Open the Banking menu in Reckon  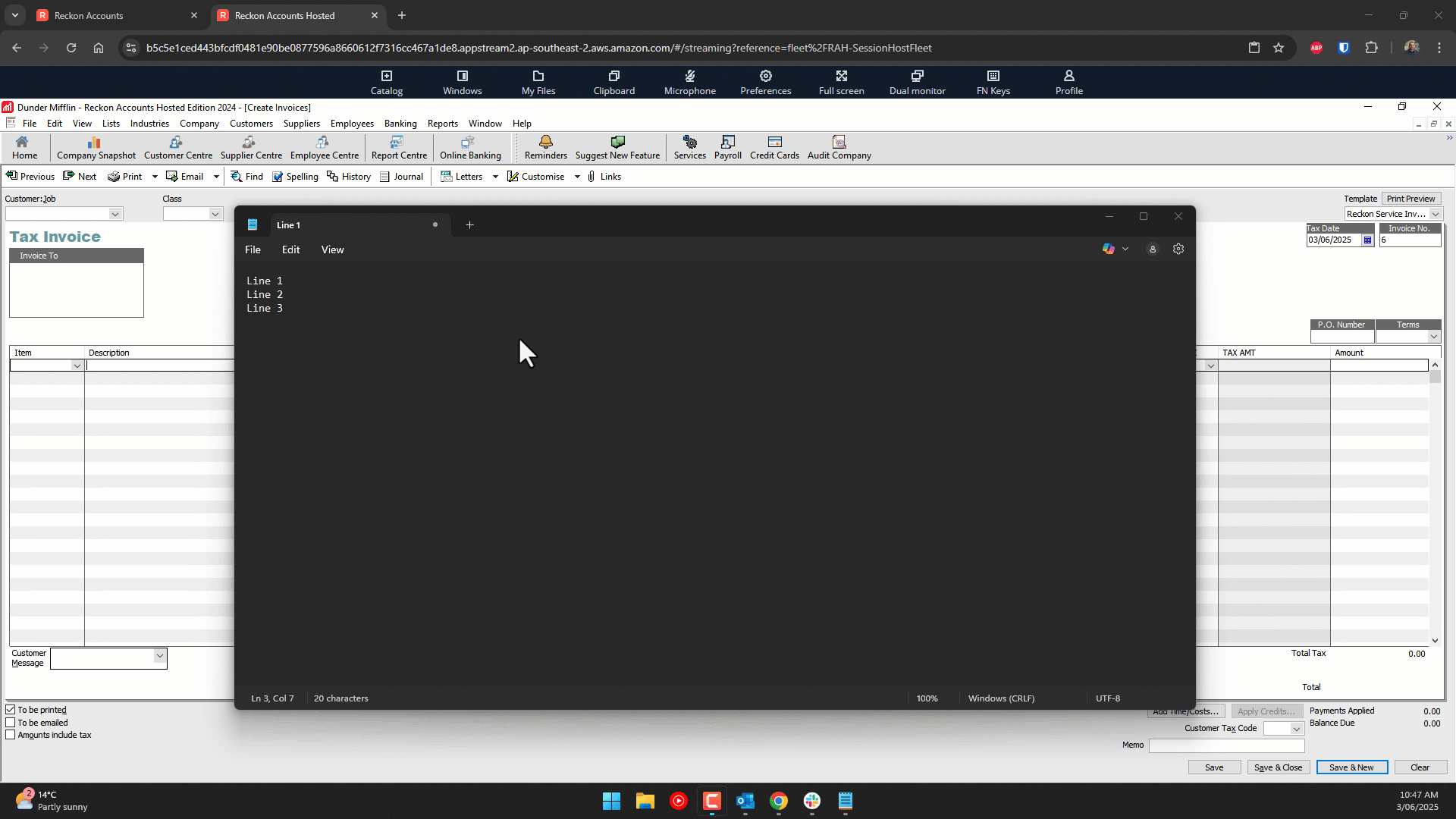(x=400, y=124)
